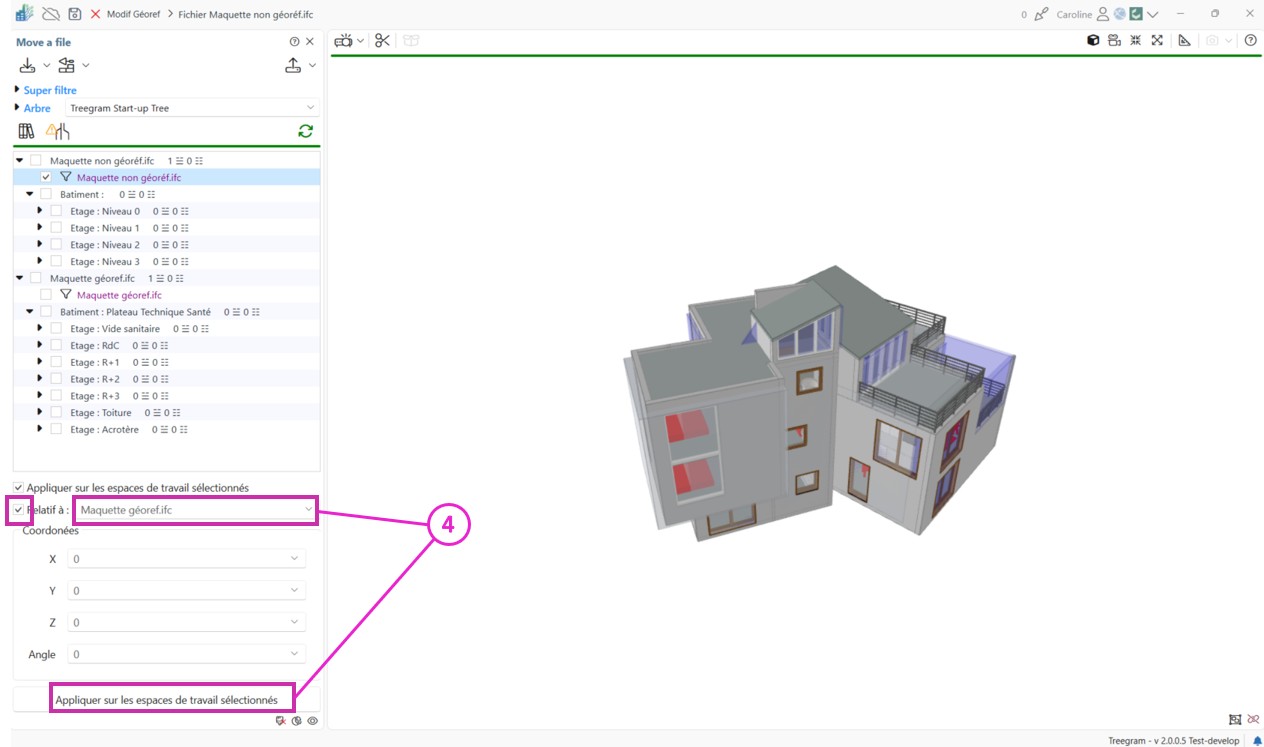Click the cloud offline icon
The height and width of the screenshot is (747, 1264).
click(50, 14)
